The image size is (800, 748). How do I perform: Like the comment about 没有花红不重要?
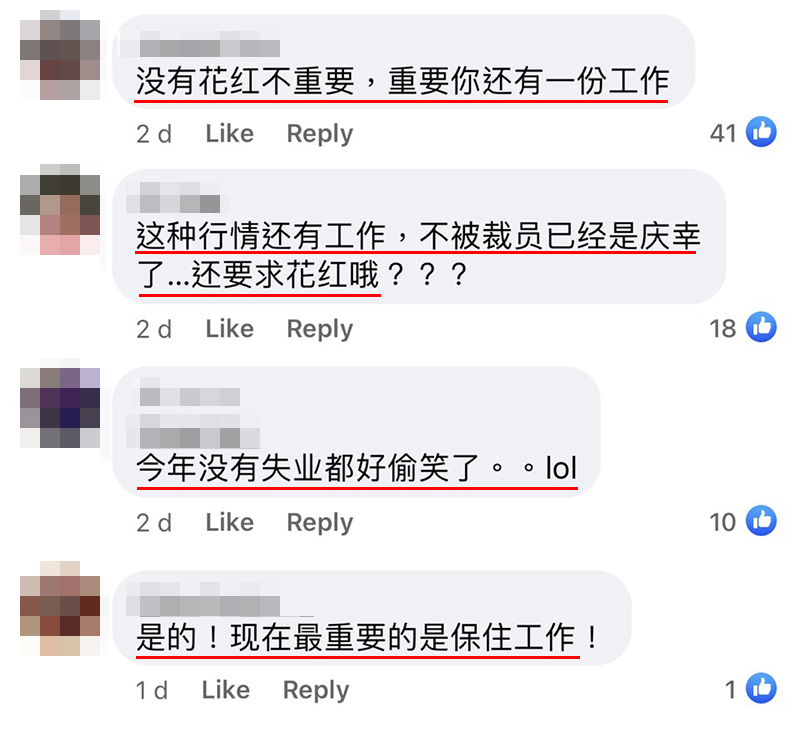[x=230, y=134]
